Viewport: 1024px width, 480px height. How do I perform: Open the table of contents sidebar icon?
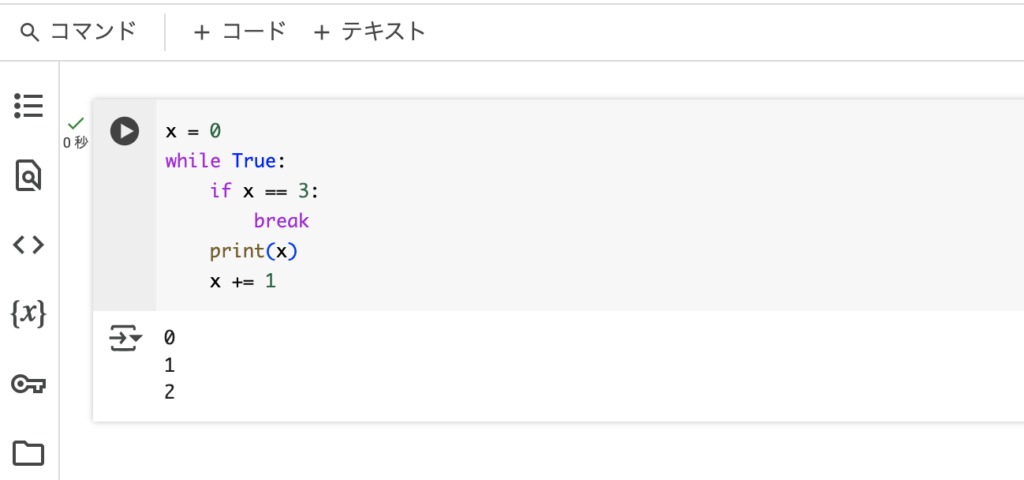[x=29, y=106]
